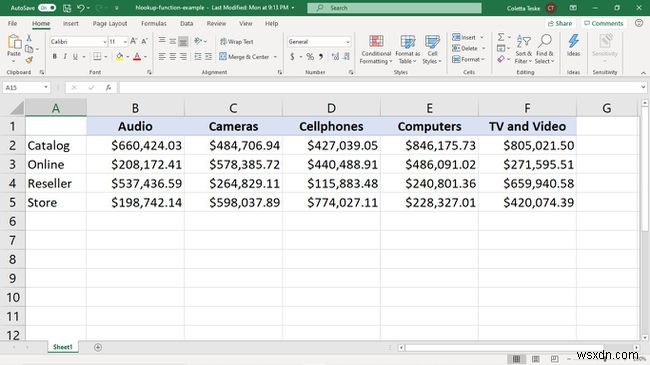
Task: Apply Accounting Number Format dollar icon
Action: (292, 56)
